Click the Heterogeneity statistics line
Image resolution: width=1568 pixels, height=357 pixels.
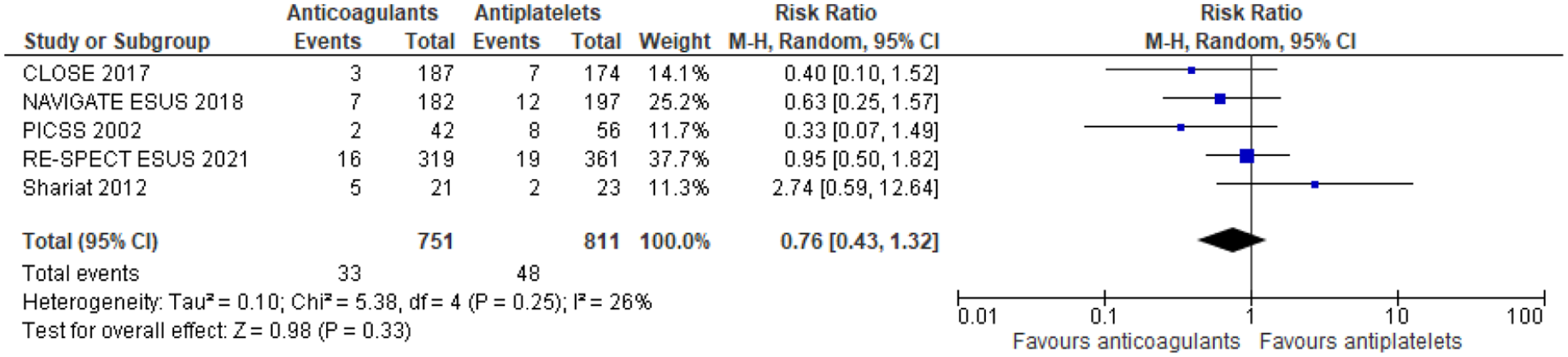(x=337, y=302)
